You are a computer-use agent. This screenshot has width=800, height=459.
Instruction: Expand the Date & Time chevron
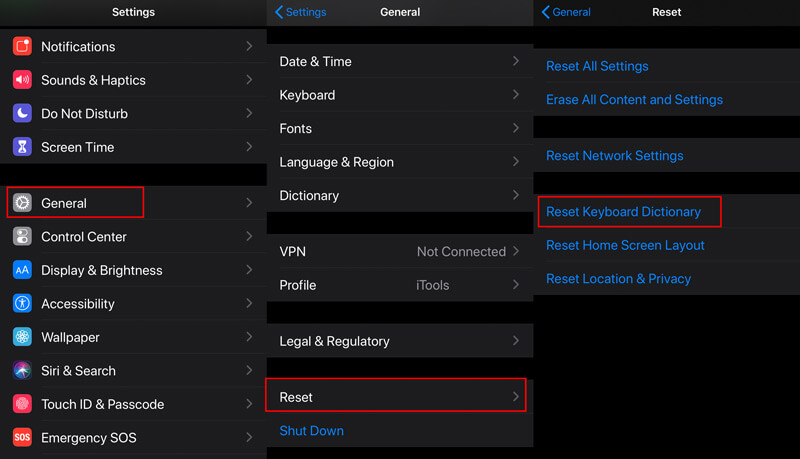pos(516,61)
